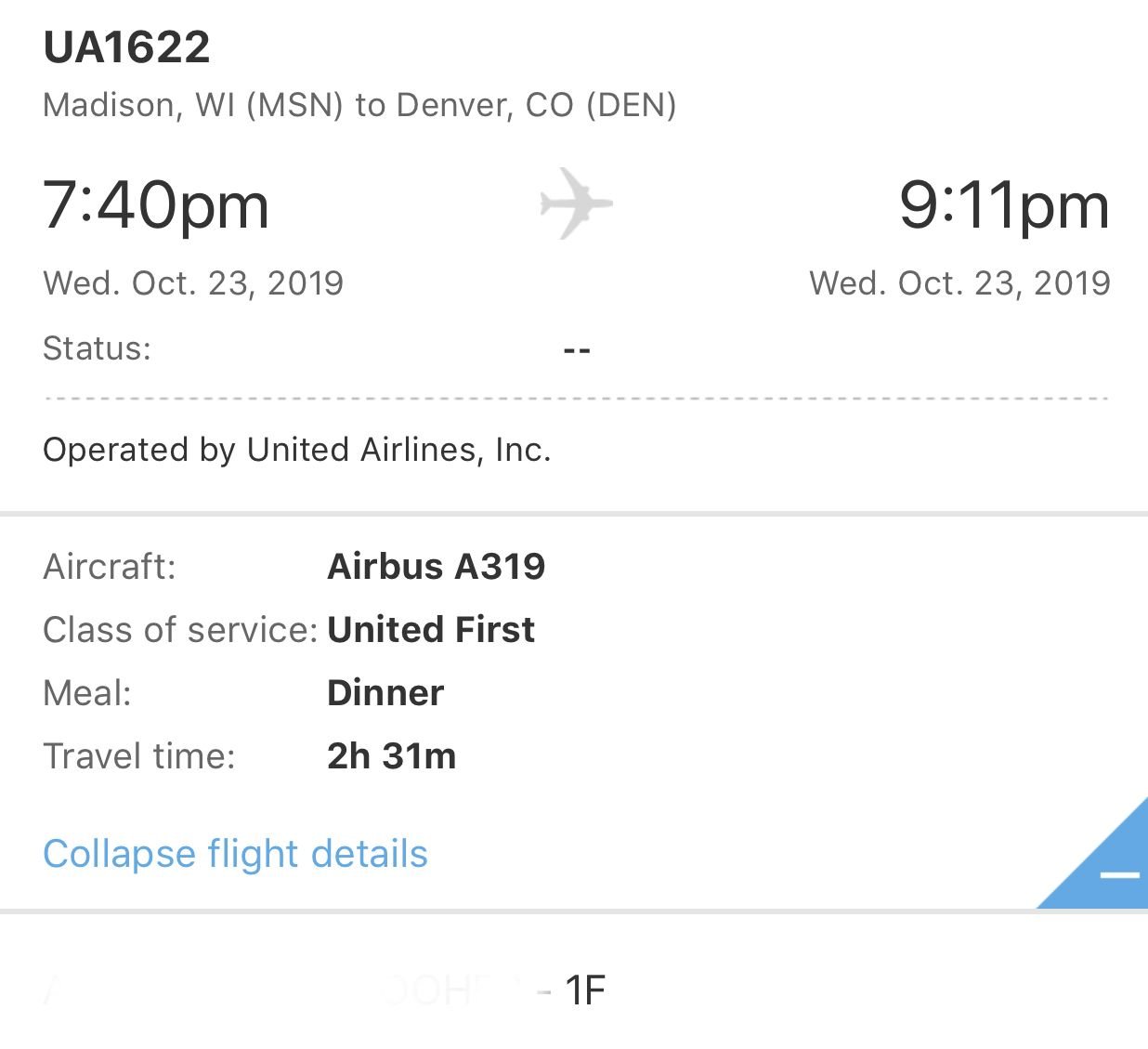Viewport: 1148px width, 1049px height.
Task: Click the 2h 31m travel time
Action: point(392,755)
